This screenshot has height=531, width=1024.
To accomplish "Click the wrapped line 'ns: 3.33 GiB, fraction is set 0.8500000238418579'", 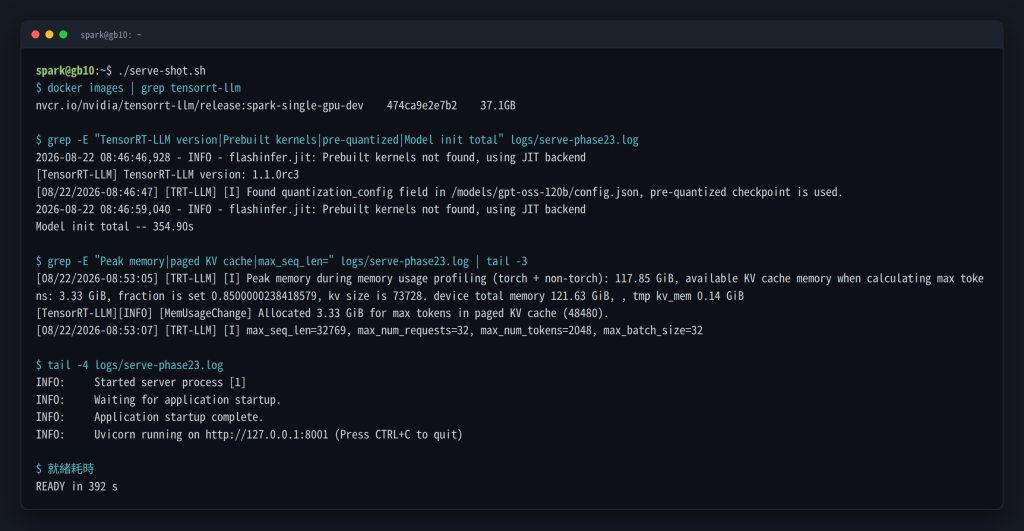I will coord(390,296).
